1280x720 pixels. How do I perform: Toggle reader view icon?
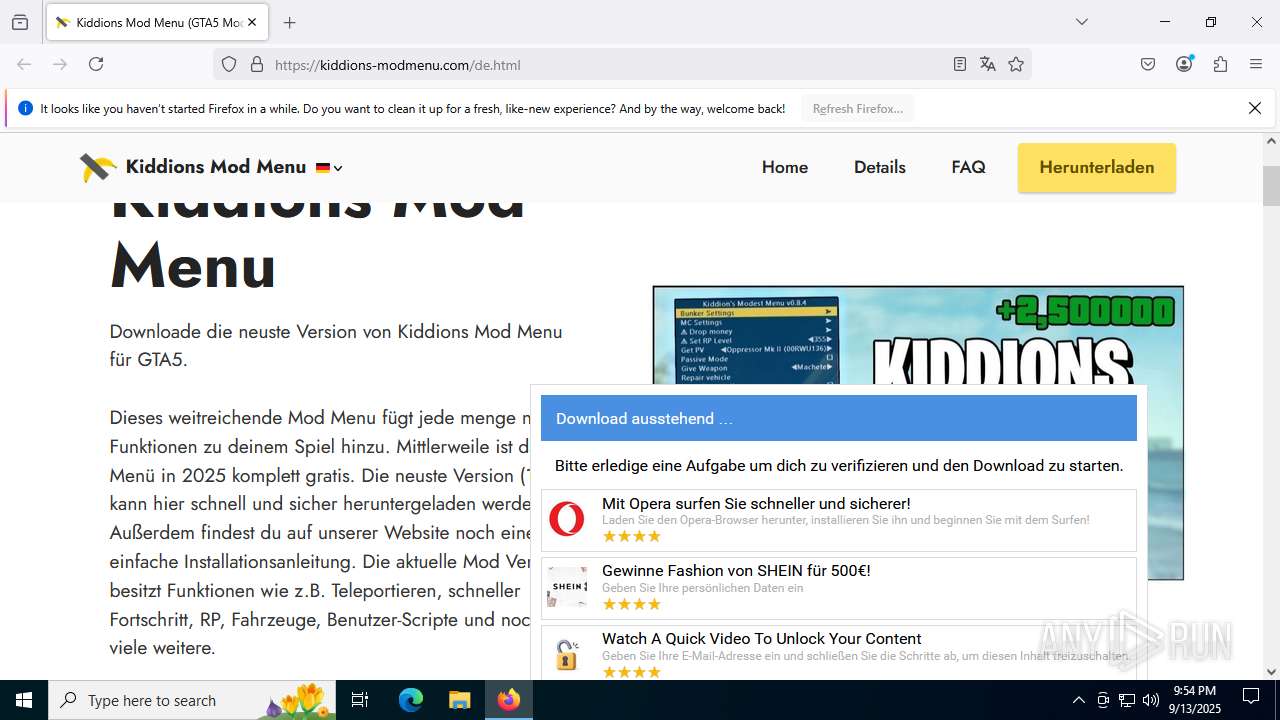pos(960,64)
